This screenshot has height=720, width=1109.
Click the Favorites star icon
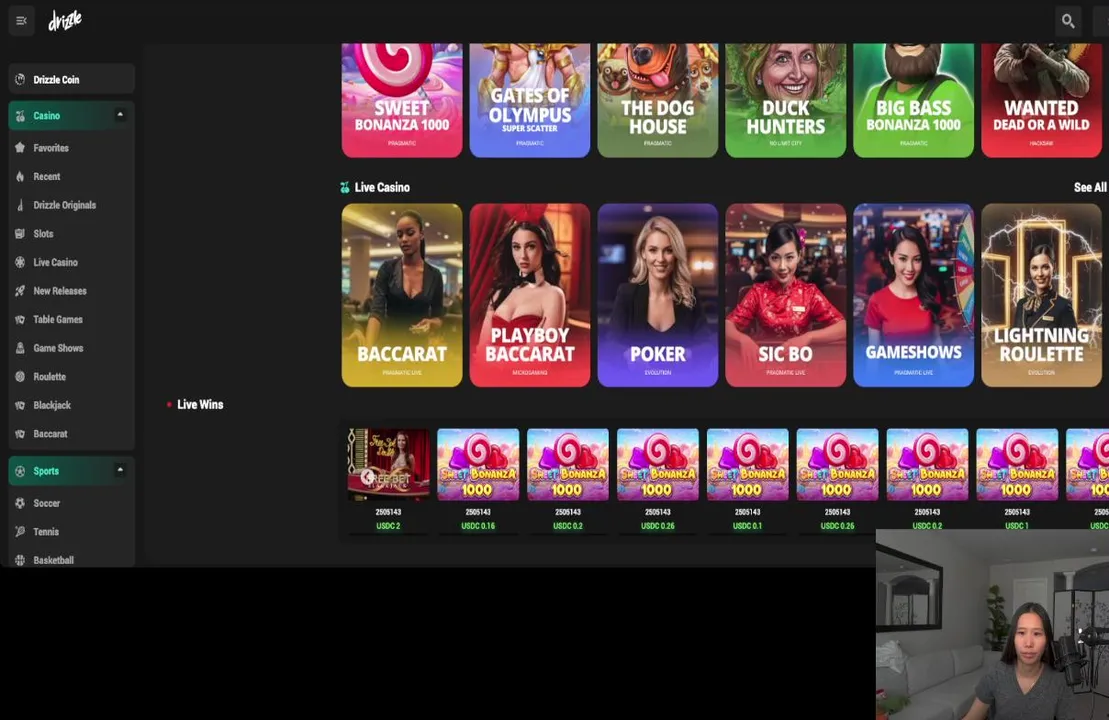20,148
